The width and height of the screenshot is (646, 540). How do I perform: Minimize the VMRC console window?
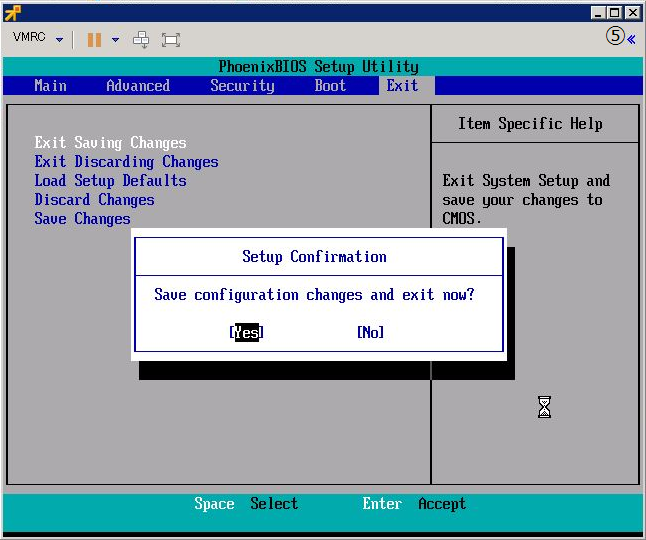tap(598, 12)
